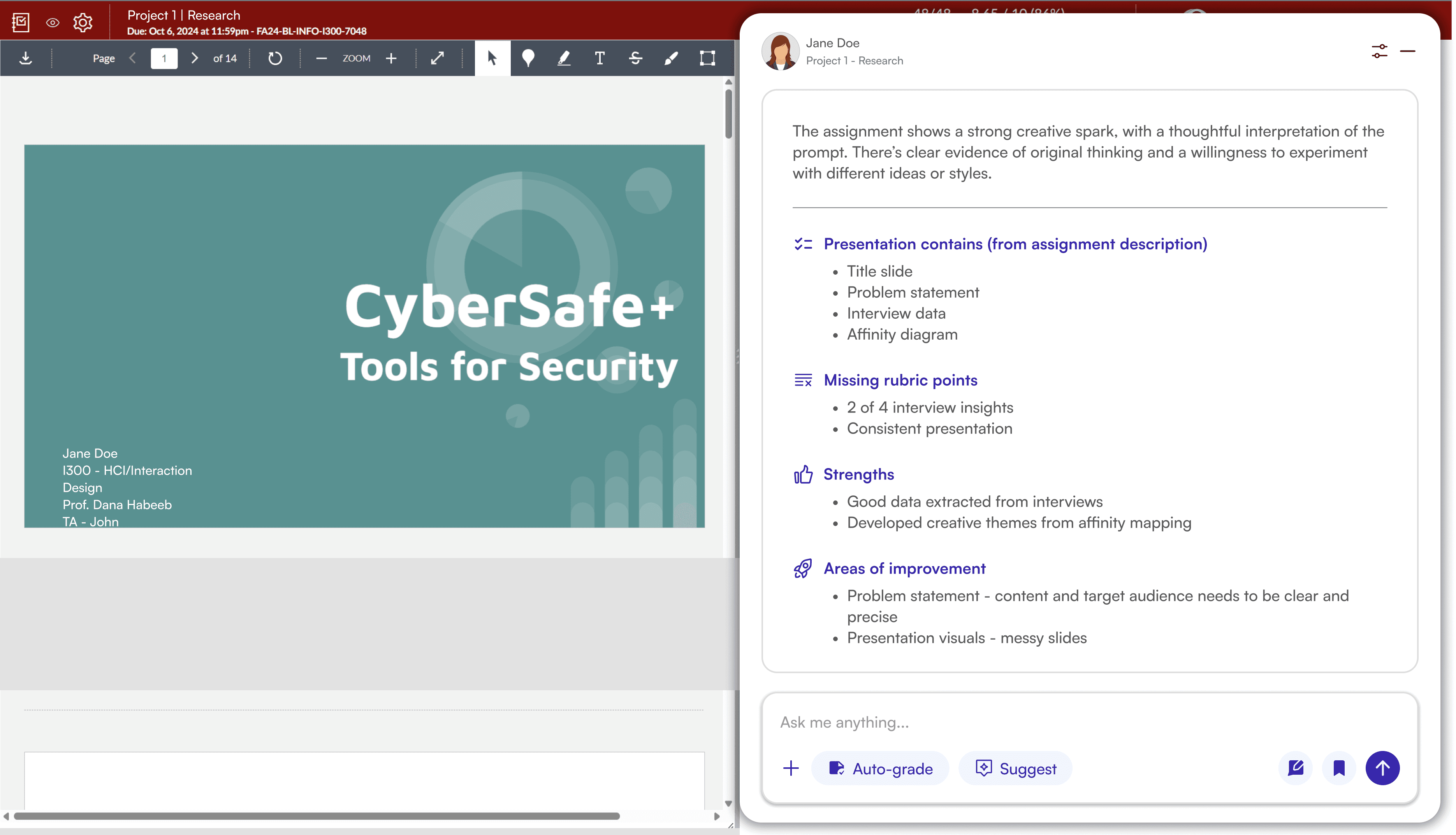Select the strikeout annotation tool

[x=635, y=58]
